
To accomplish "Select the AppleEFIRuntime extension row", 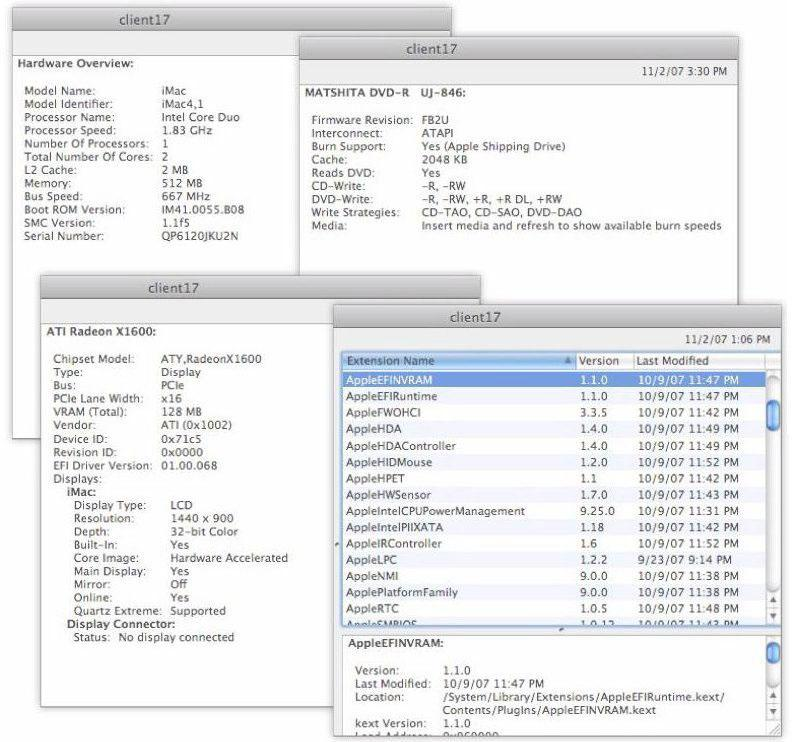I will (x=450, y=396).
